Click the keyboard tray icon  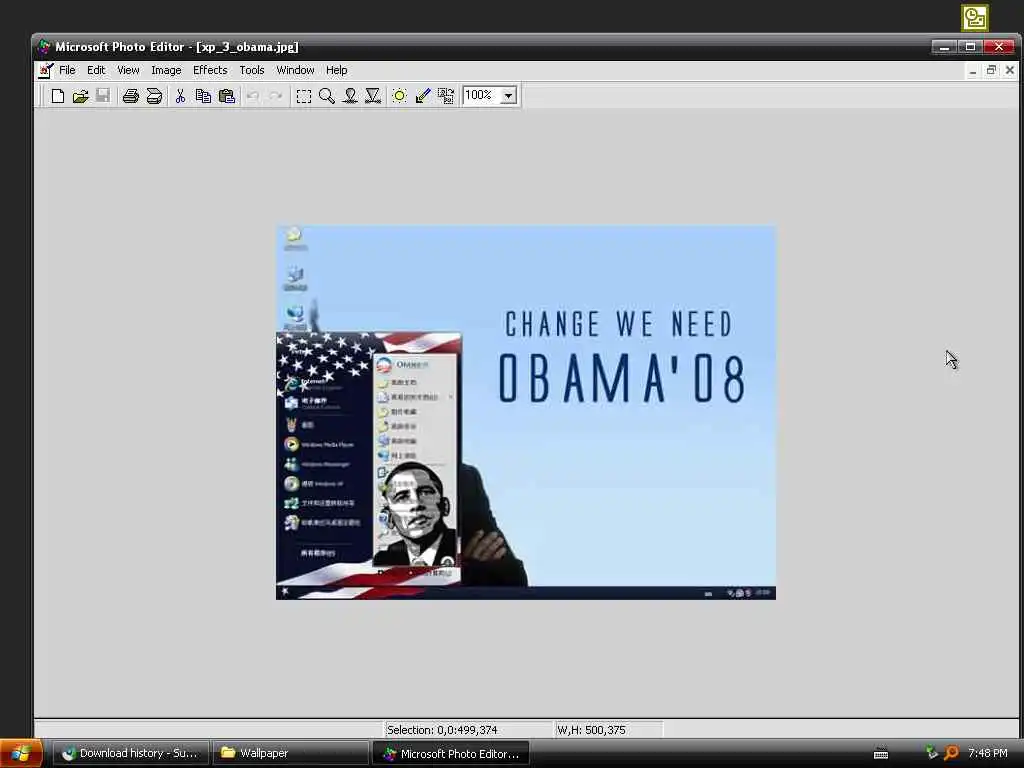(881, 754)
